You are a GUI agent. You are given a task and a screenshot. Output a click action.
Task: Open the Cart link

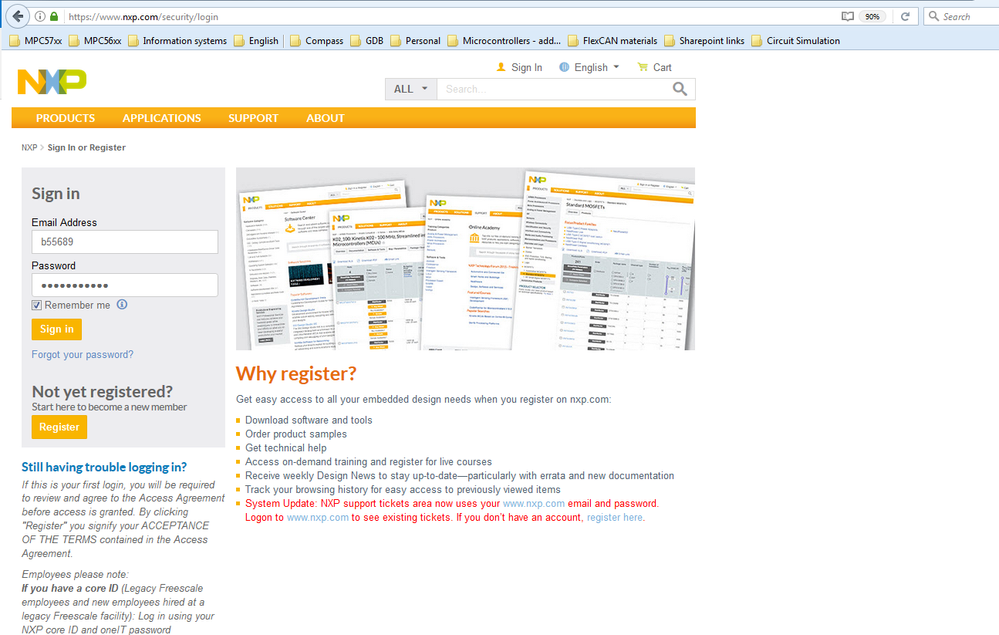point(654,68)
